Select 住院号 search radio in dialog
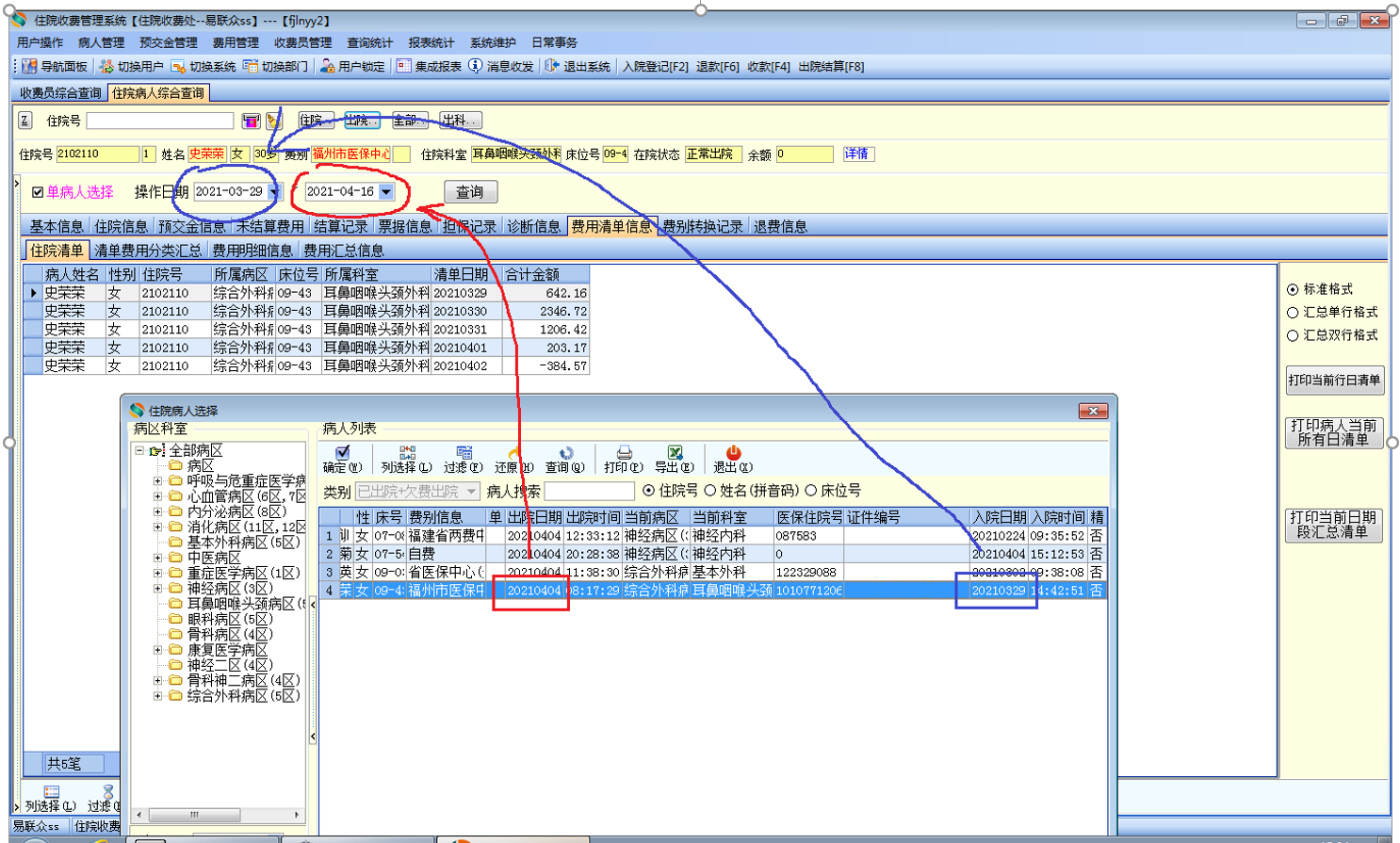1400x843 pixels. (x=648, y=491)
